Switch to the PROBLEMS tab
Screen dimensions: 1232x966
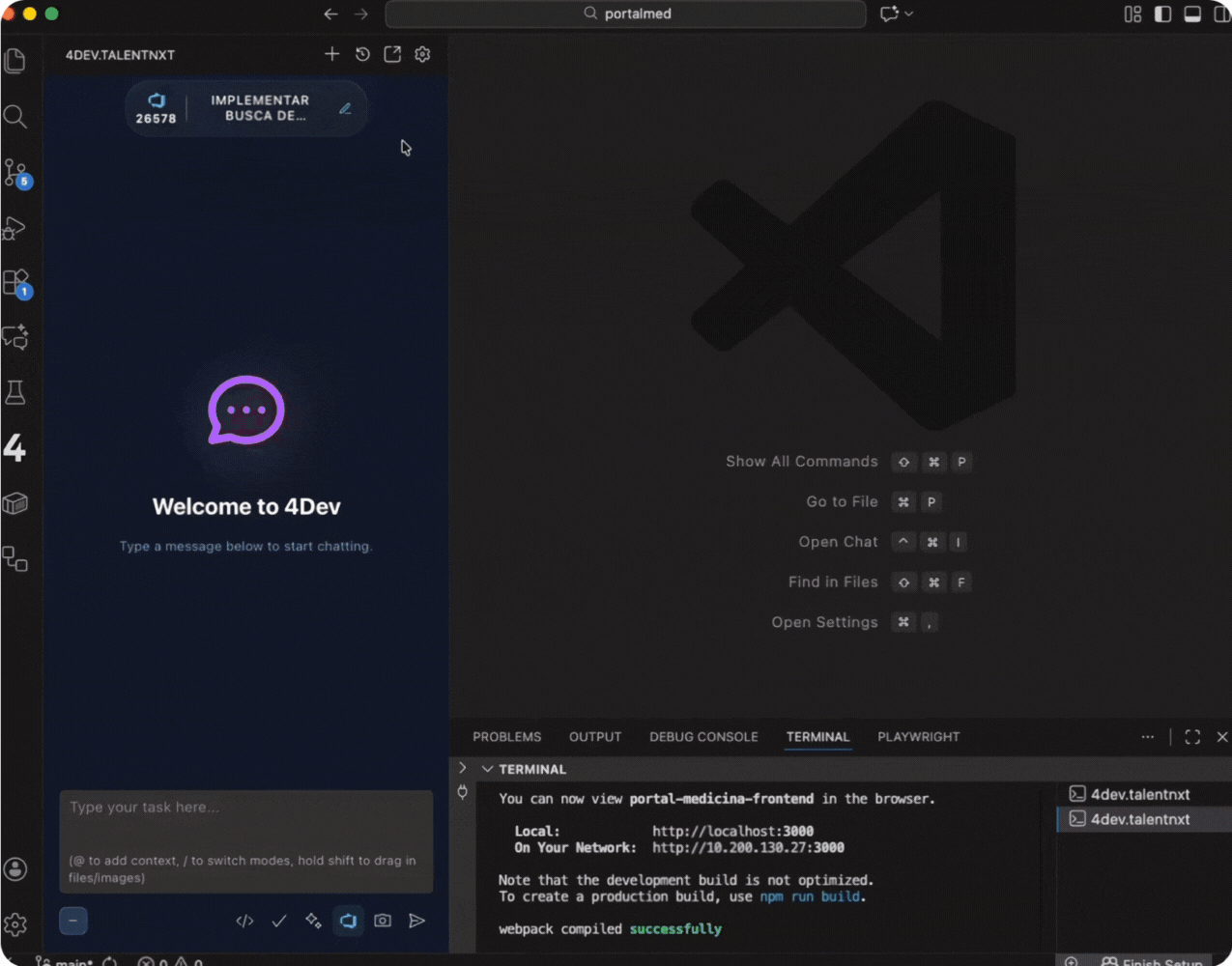pos(506,736)
